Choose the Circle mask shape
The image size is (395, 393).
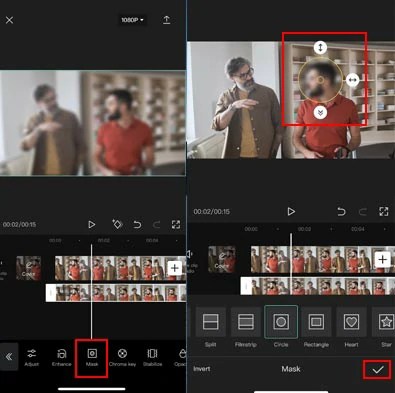[x=281, y=326]
